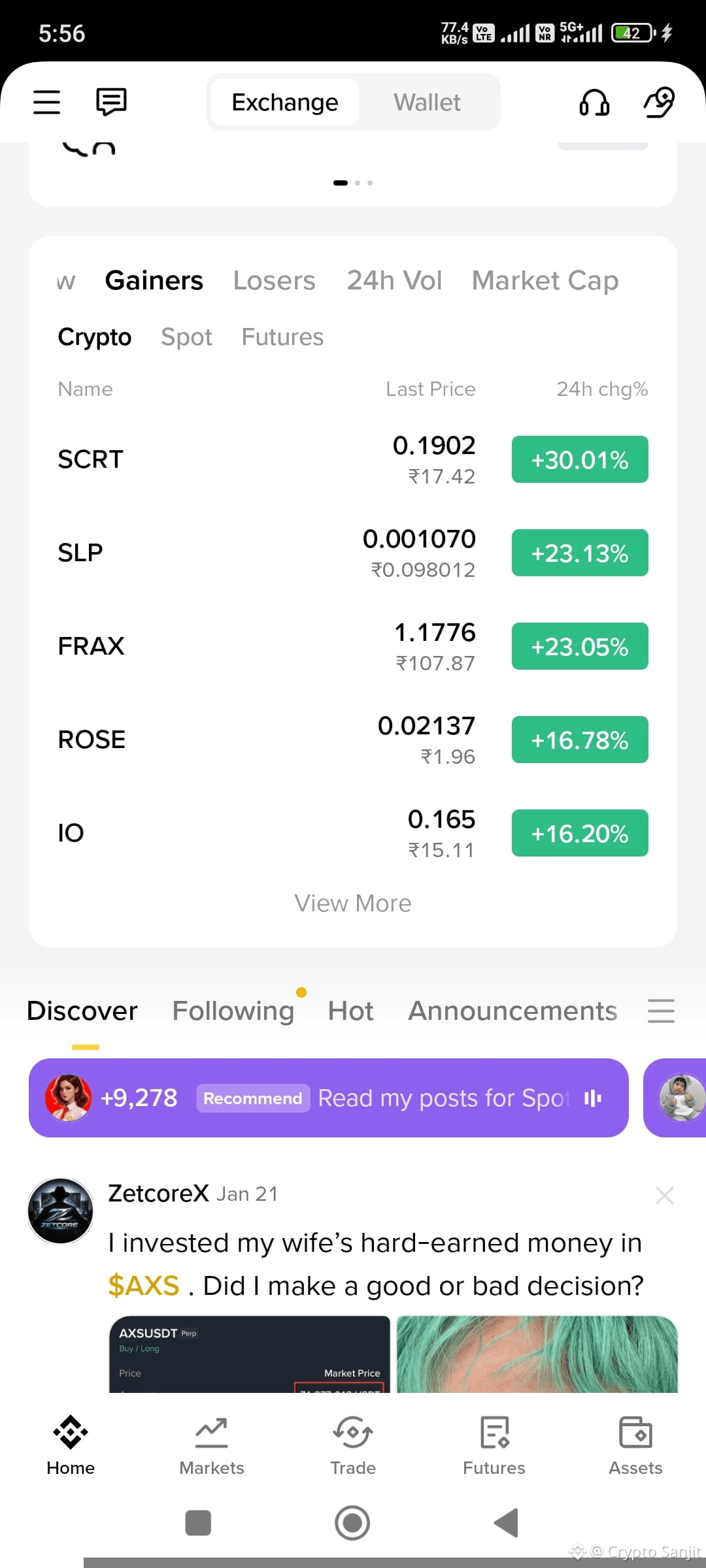Switch the list to Spot
The height and width of the screenshot is (1568, 706).
186,337
